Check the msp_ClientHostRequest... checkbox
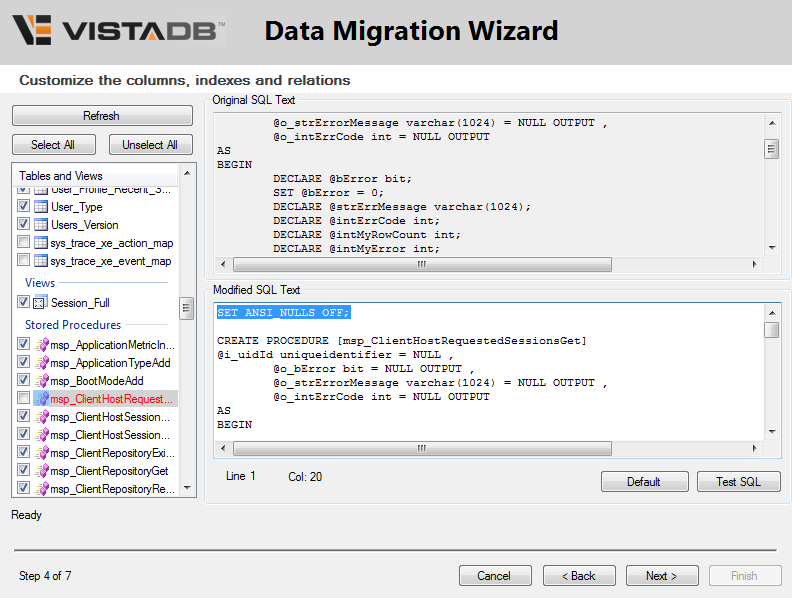Image resolution: width=792 pixels, height=598 pixels. (23, 397)
